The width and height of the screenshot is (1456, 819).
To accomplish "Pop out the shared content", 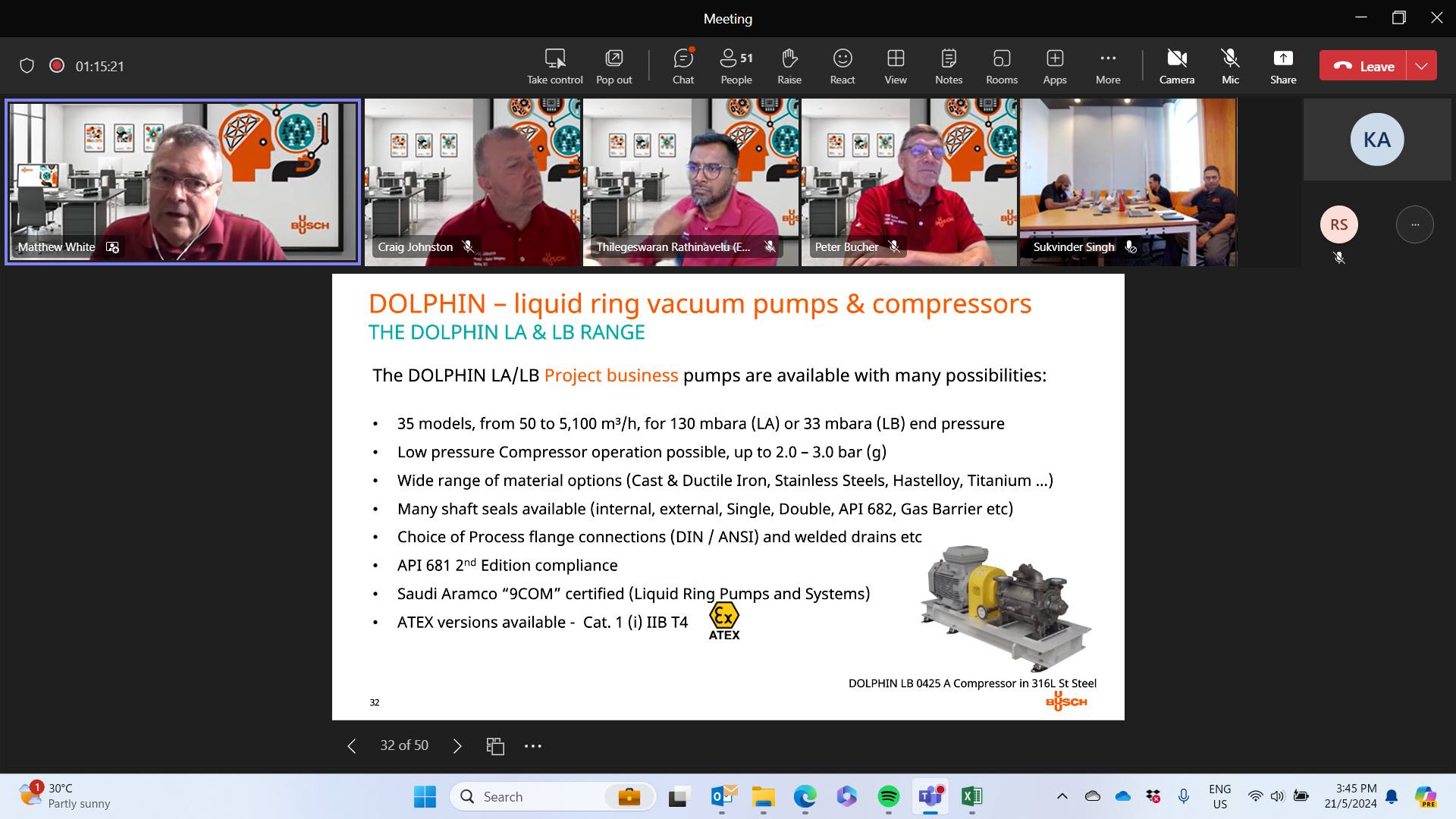I will pos(613,67).
